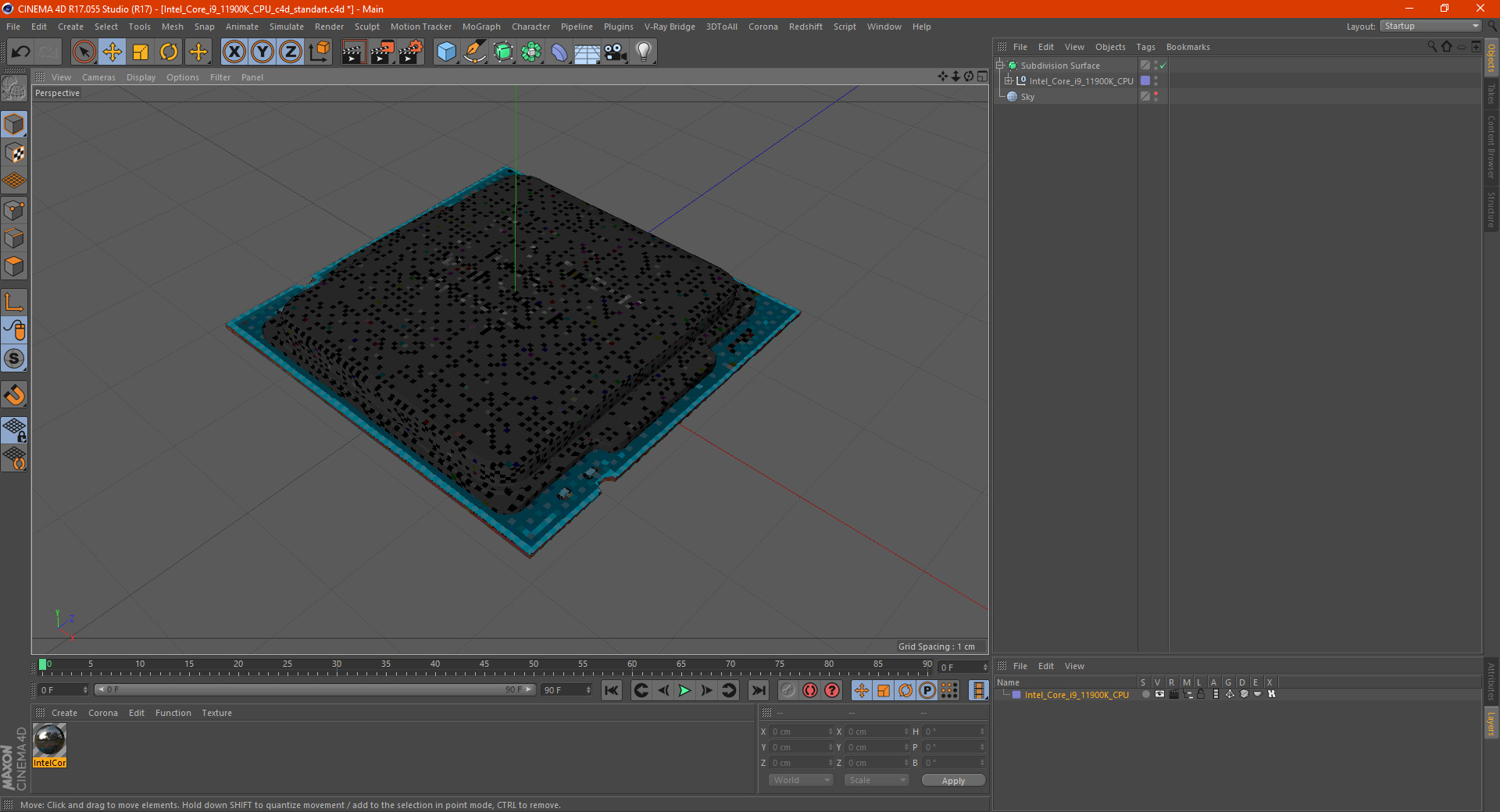Click the end frame 90 F field
1500x812 pixels.
(566, 689)
